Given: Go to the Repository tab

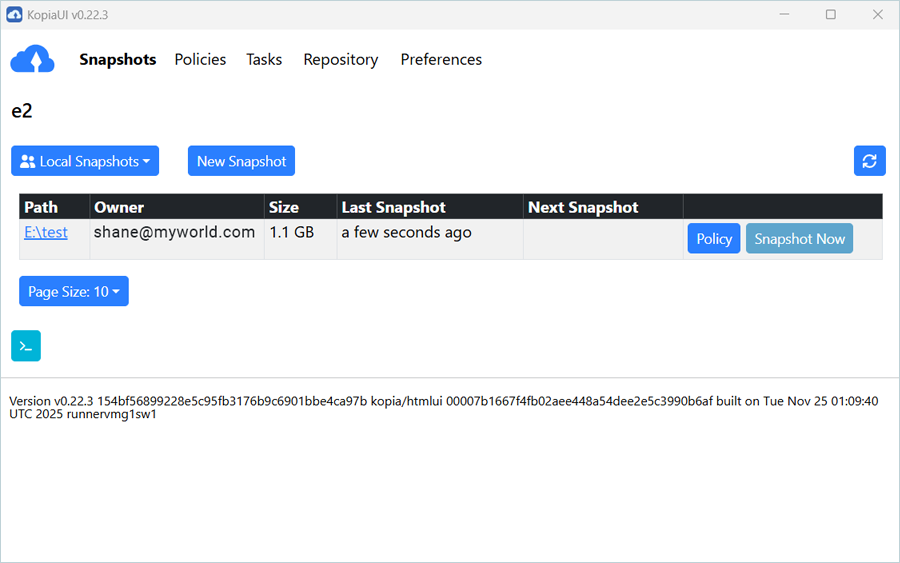Looking at the screenshot, I should 340,60.
